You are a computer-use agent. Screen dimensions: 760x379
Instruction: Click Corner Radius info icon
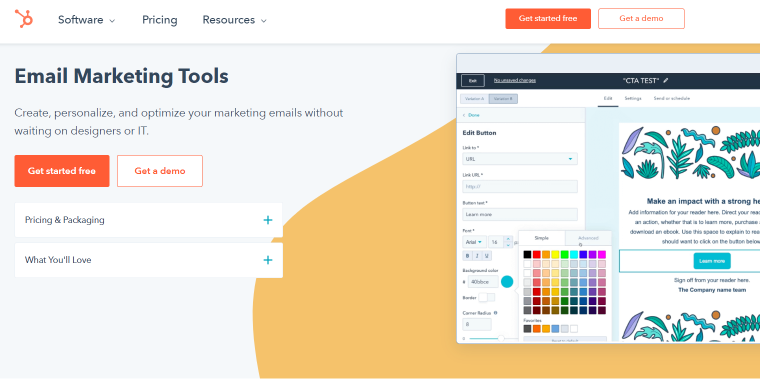click(495, 313)
